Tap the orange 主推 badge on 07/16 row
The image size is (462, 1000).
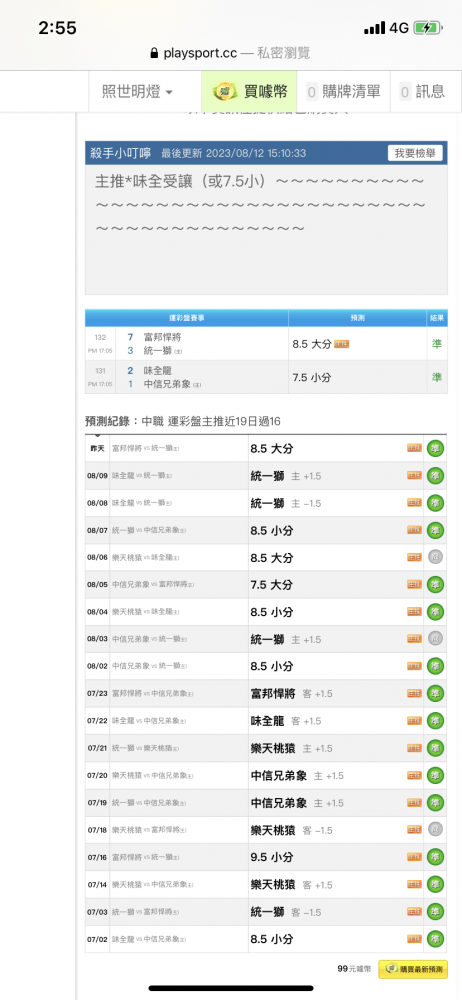415,857
